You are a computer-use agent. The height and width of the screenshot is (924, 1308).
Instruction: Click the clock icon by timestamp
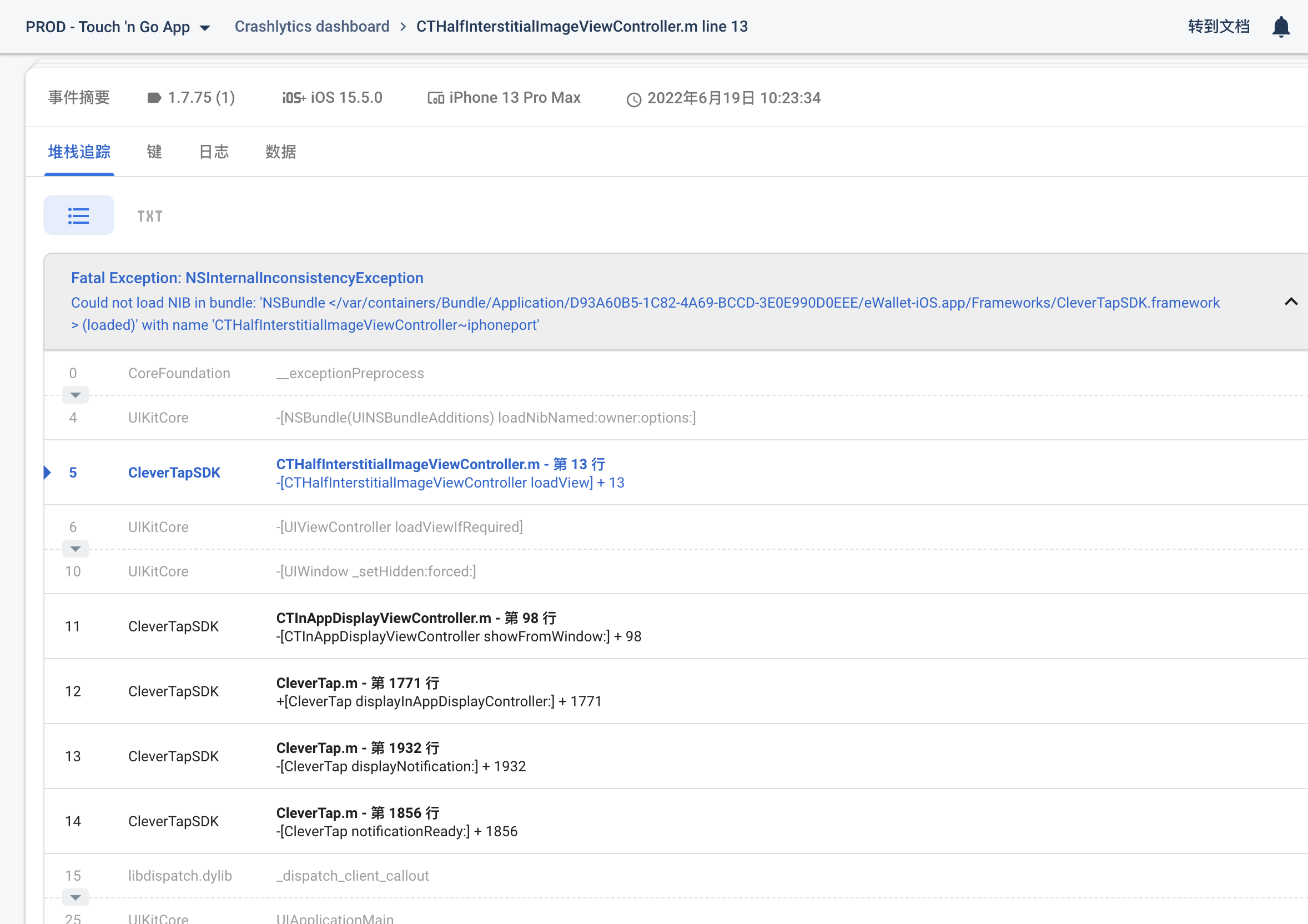click(x=633, y=100)
